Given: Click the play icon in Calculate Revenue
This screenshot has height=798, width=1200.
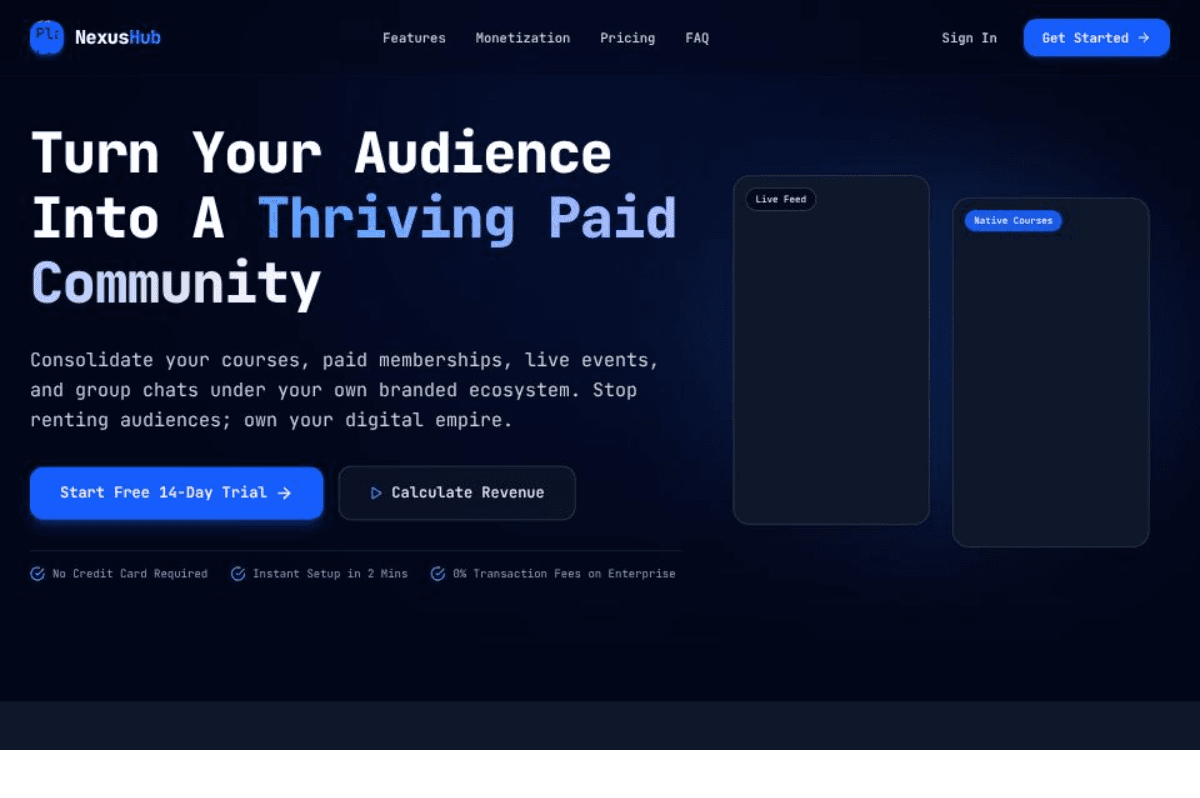Looking at the screenshot, I should click(x=376, y=493).
